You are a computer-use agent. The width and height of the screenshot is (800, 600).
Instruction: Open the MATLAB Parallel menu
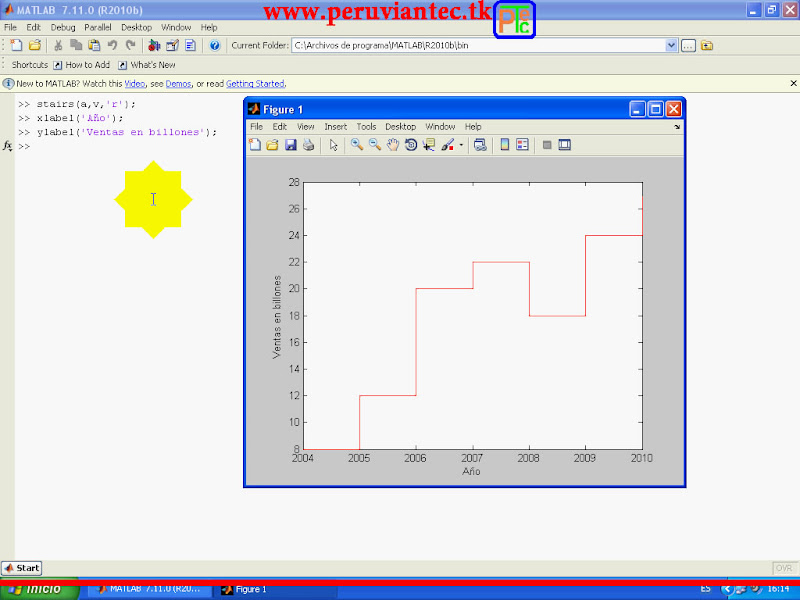(98, 27)
